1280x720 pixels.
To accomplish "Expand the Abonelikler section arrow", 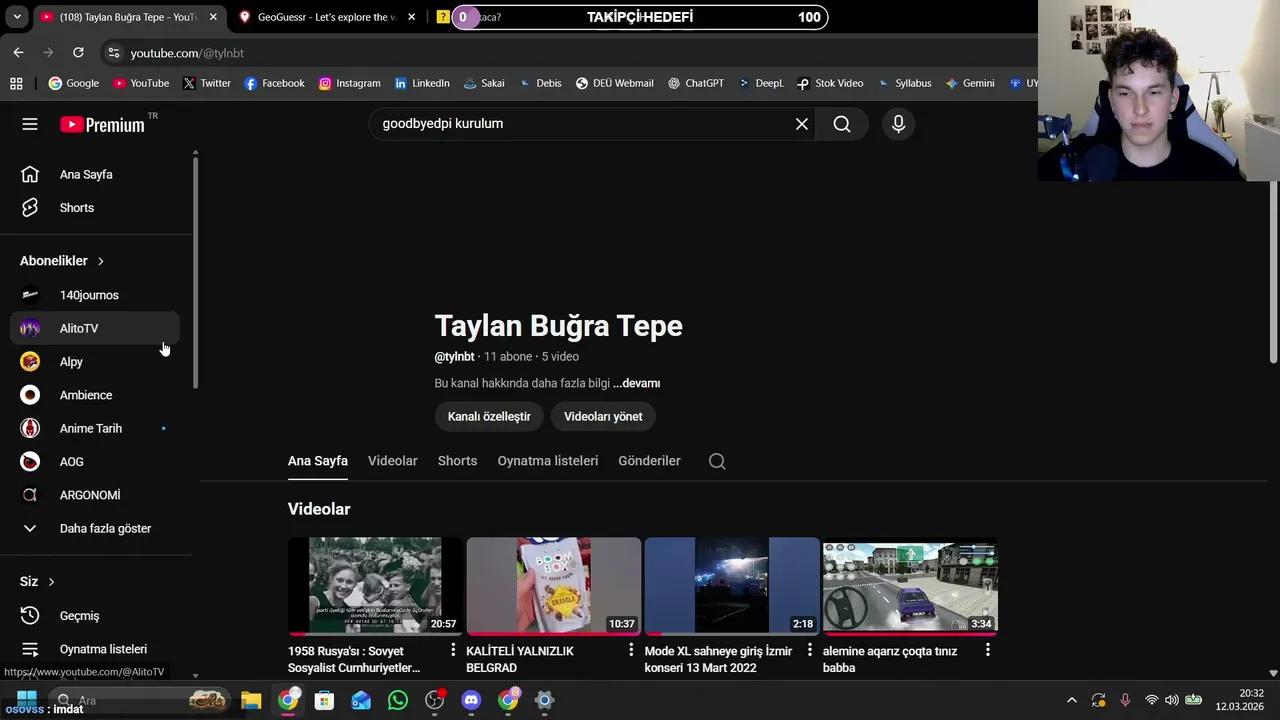I will (100, 261).
